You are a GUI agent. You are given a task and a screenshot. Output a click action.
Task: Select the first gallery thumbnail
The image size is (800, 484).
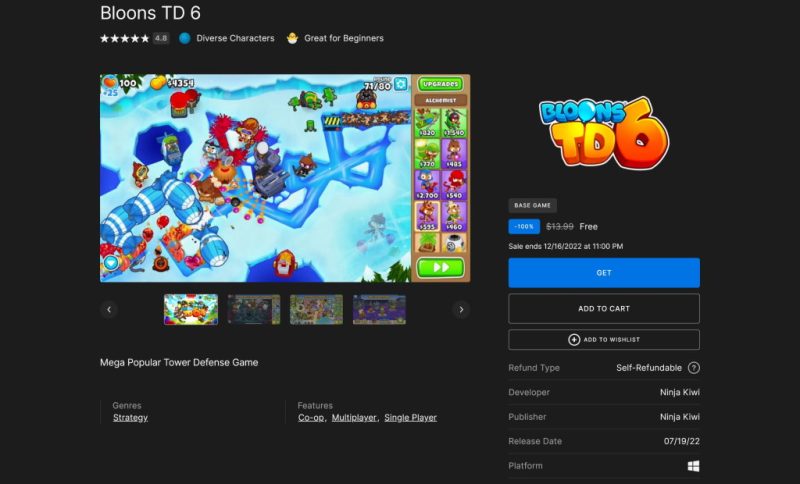[x=191, y=309]
